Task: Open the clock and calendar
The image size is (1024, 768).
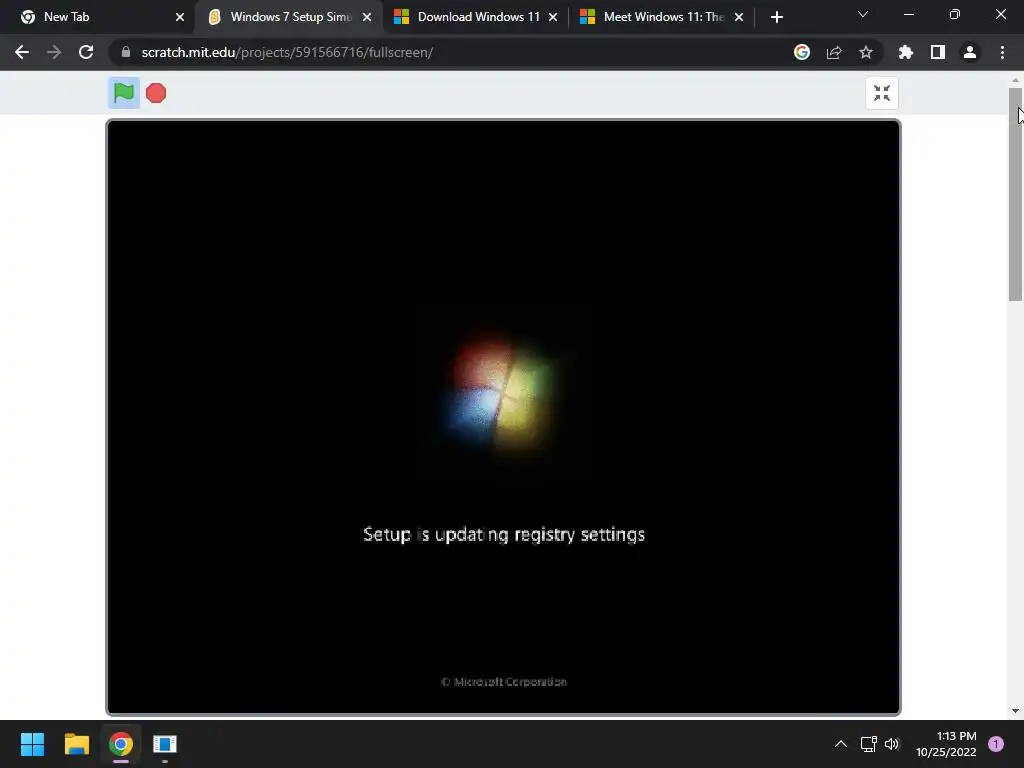Action: click(x=946, y=744)
